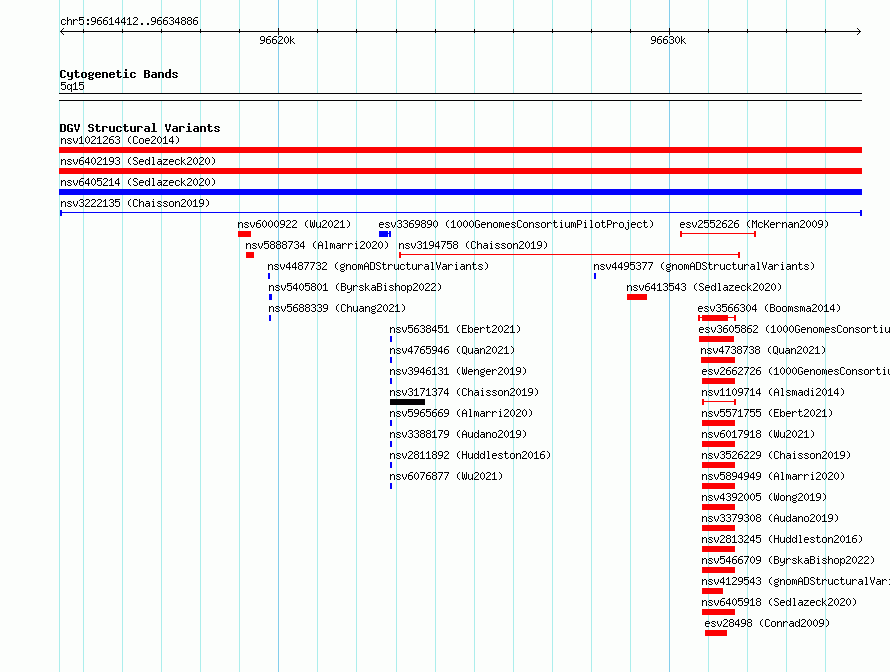890x672 pixels.
Task: Click the DGV Structural Variants track title
Action: pos(140,128)
